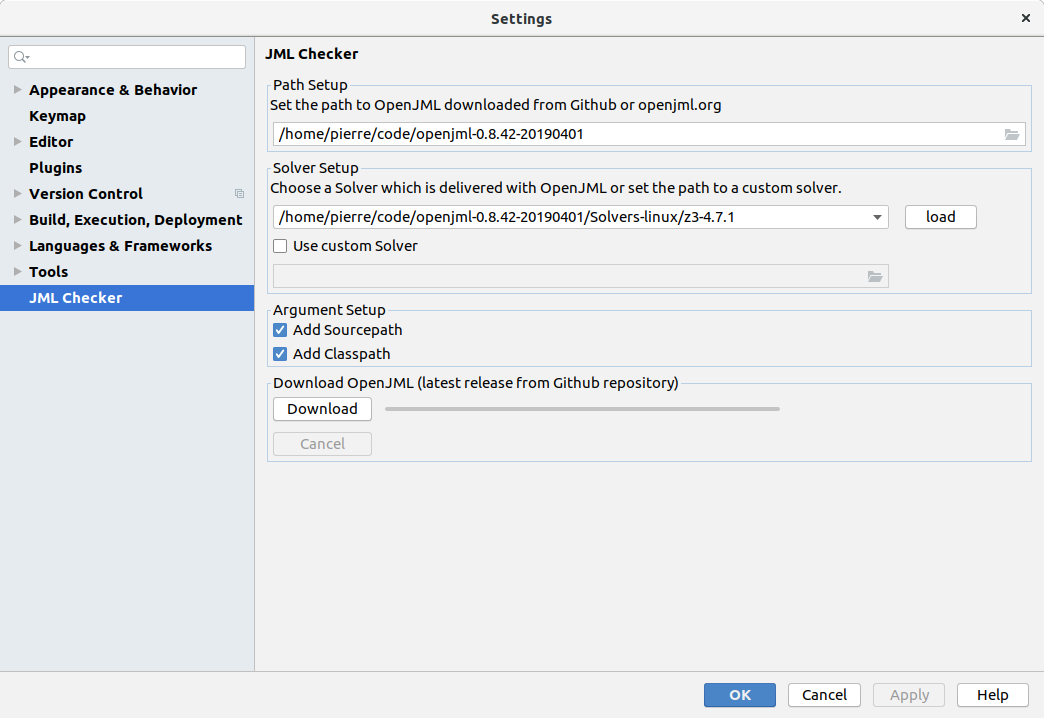Expand Appearance & Behavior tree node

click(x=18, y=90)
